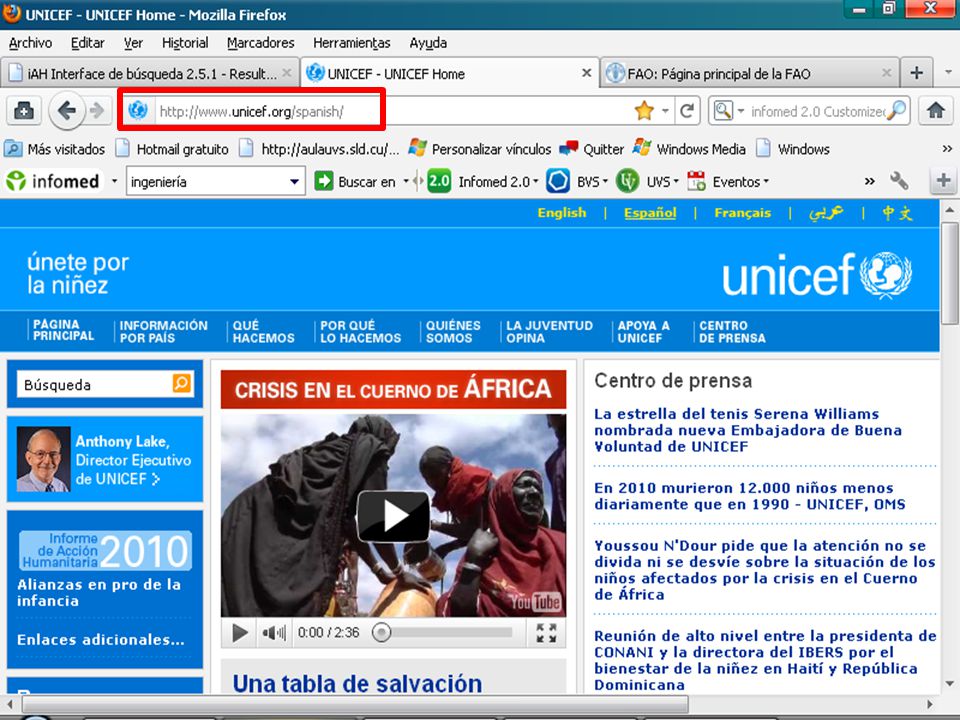Open the Marcadores menu
Image resolution: width=960 pixels, height=720 pixels.
point(260,43)
